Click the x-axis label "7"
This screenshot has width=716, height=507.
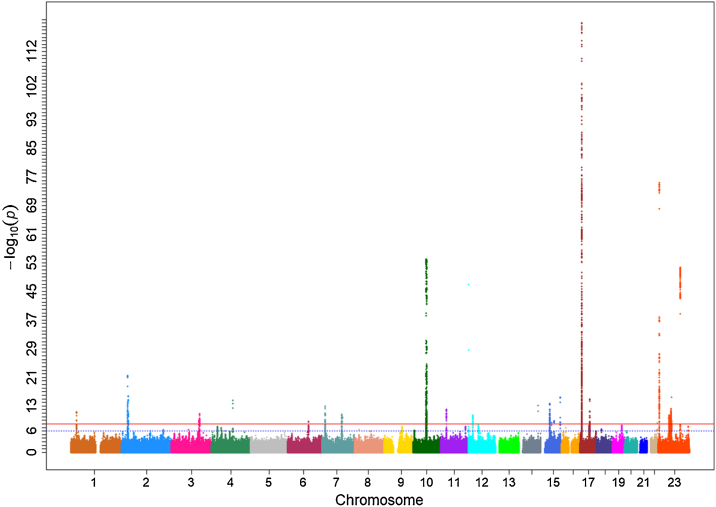pyautogui.click(x=337, y=482)
